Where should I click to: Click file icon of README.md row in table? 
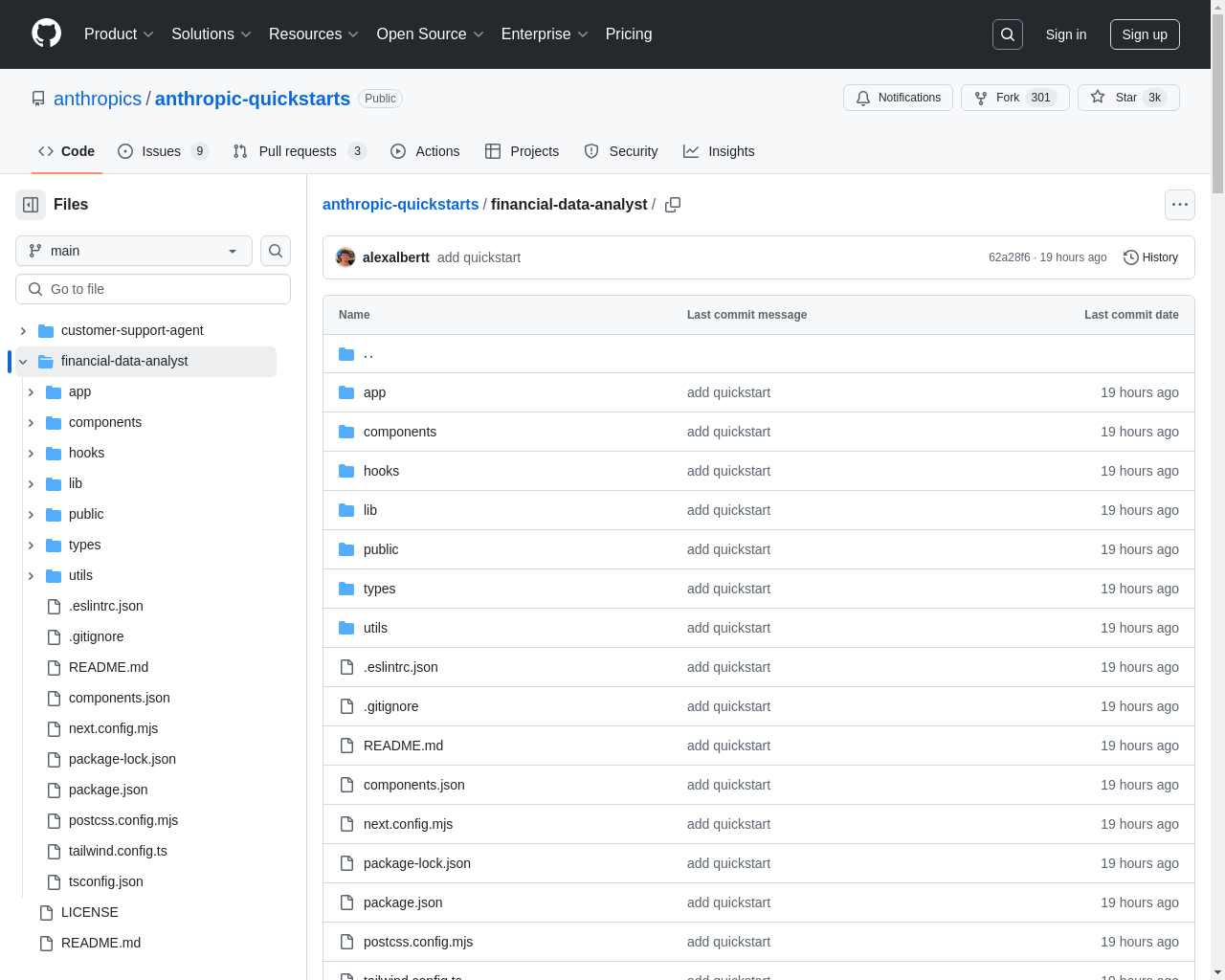(346, 746)
